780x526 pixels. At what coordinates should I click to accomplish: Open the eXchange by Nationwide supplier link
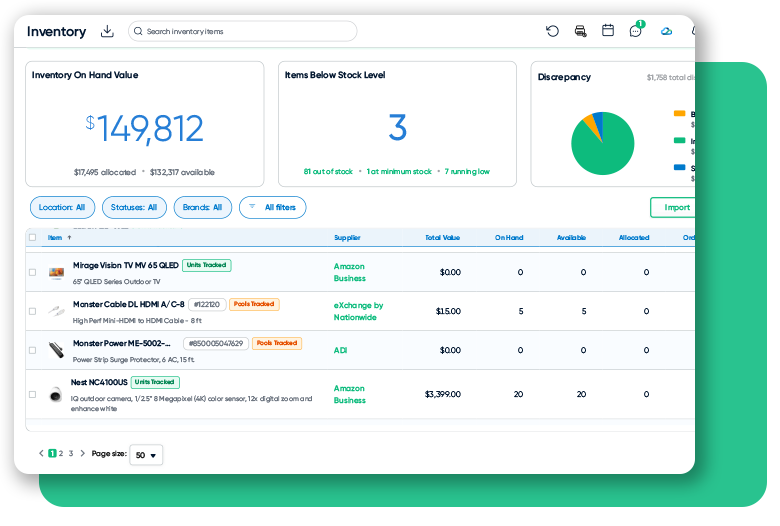pos(358,311)
